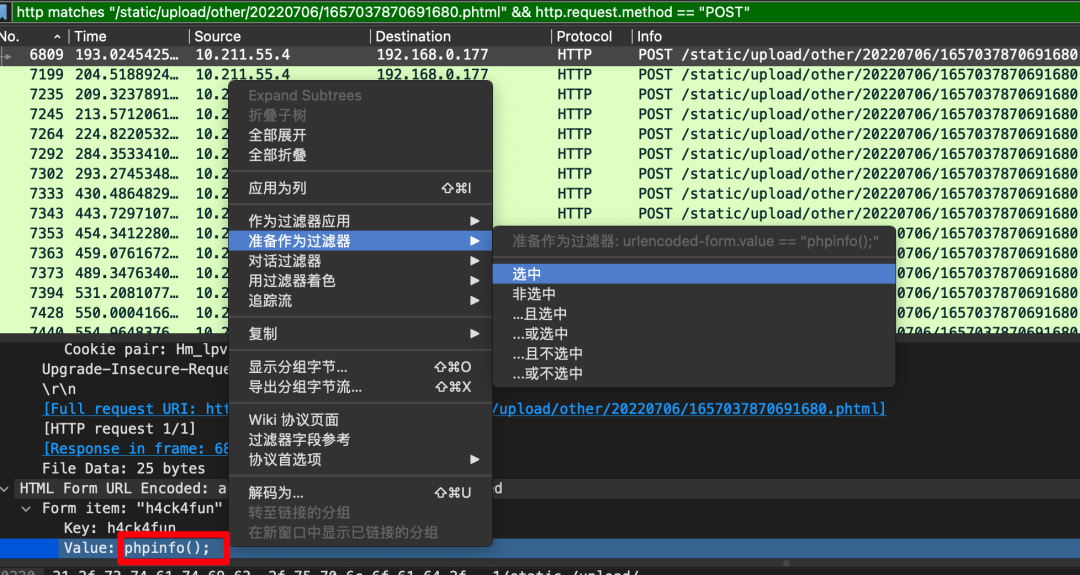This screenshot has height=575, width=1080.
Task: Choose …或不选中 in filter submenu
Action: [694, 374]
